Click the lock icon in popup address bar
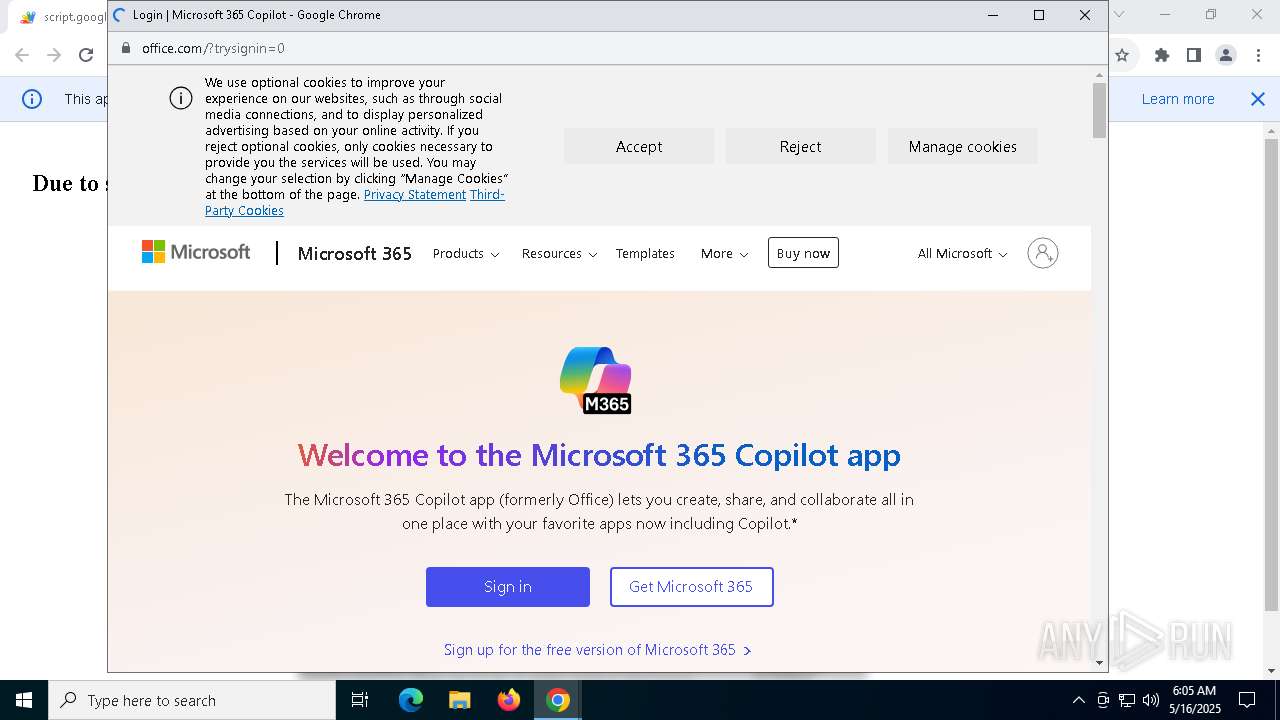The height and width of the screenshot is (720, 1280). (126, 48)
